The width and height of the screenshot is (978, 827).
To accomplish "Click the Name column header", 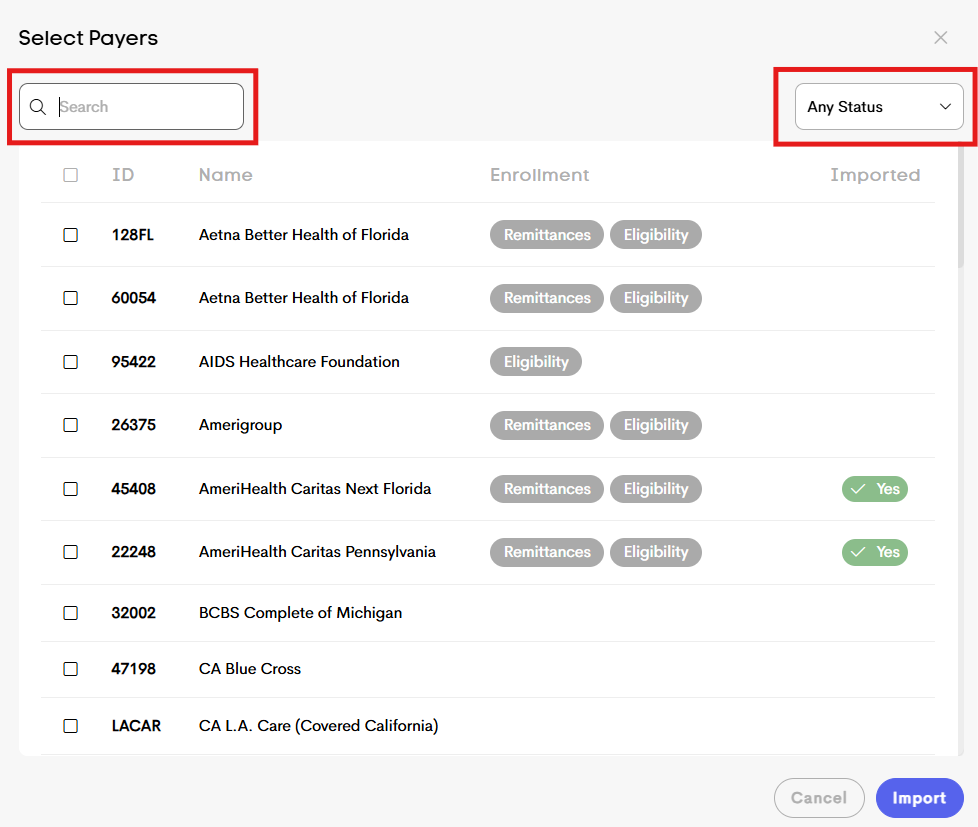I will (226, 175).
